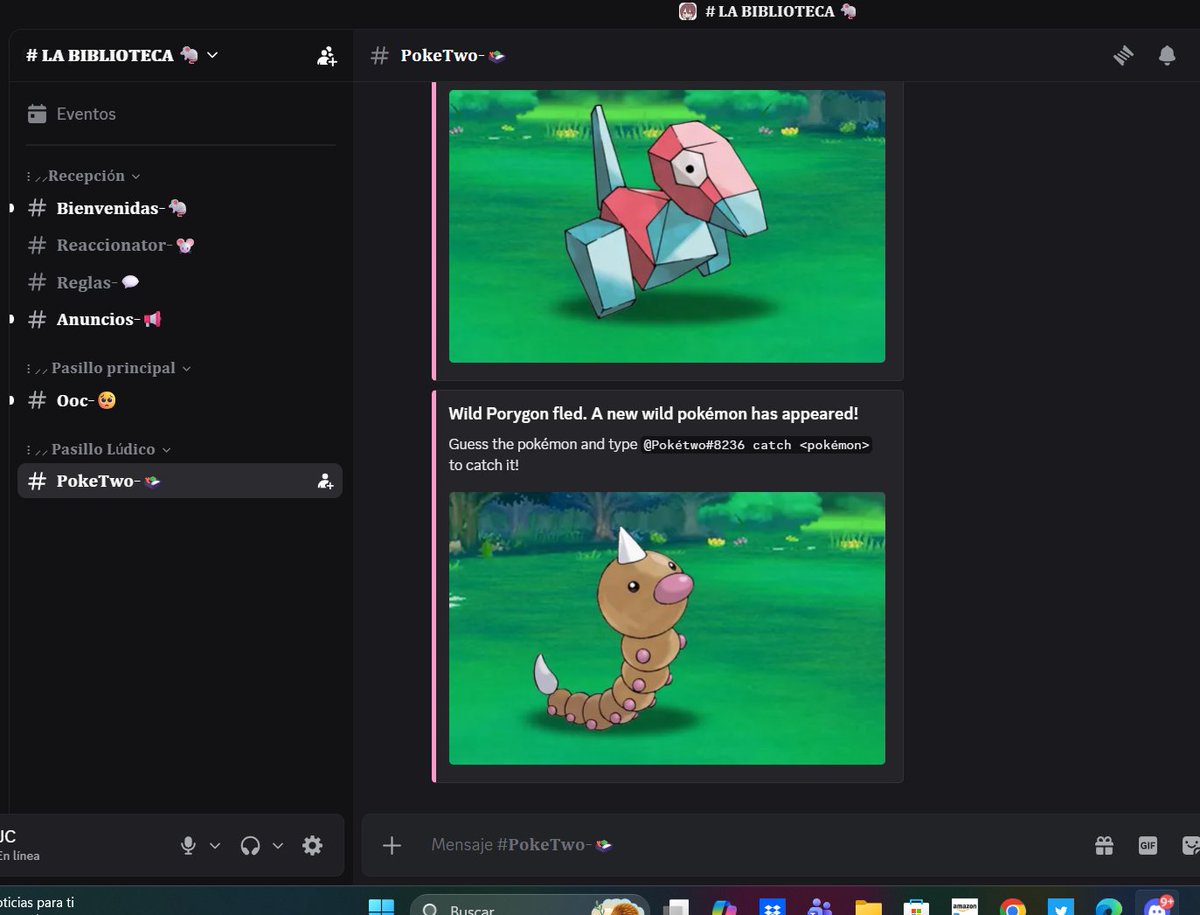Open the sticker picker icon
1200x915 pixels.
(1190, 845)
